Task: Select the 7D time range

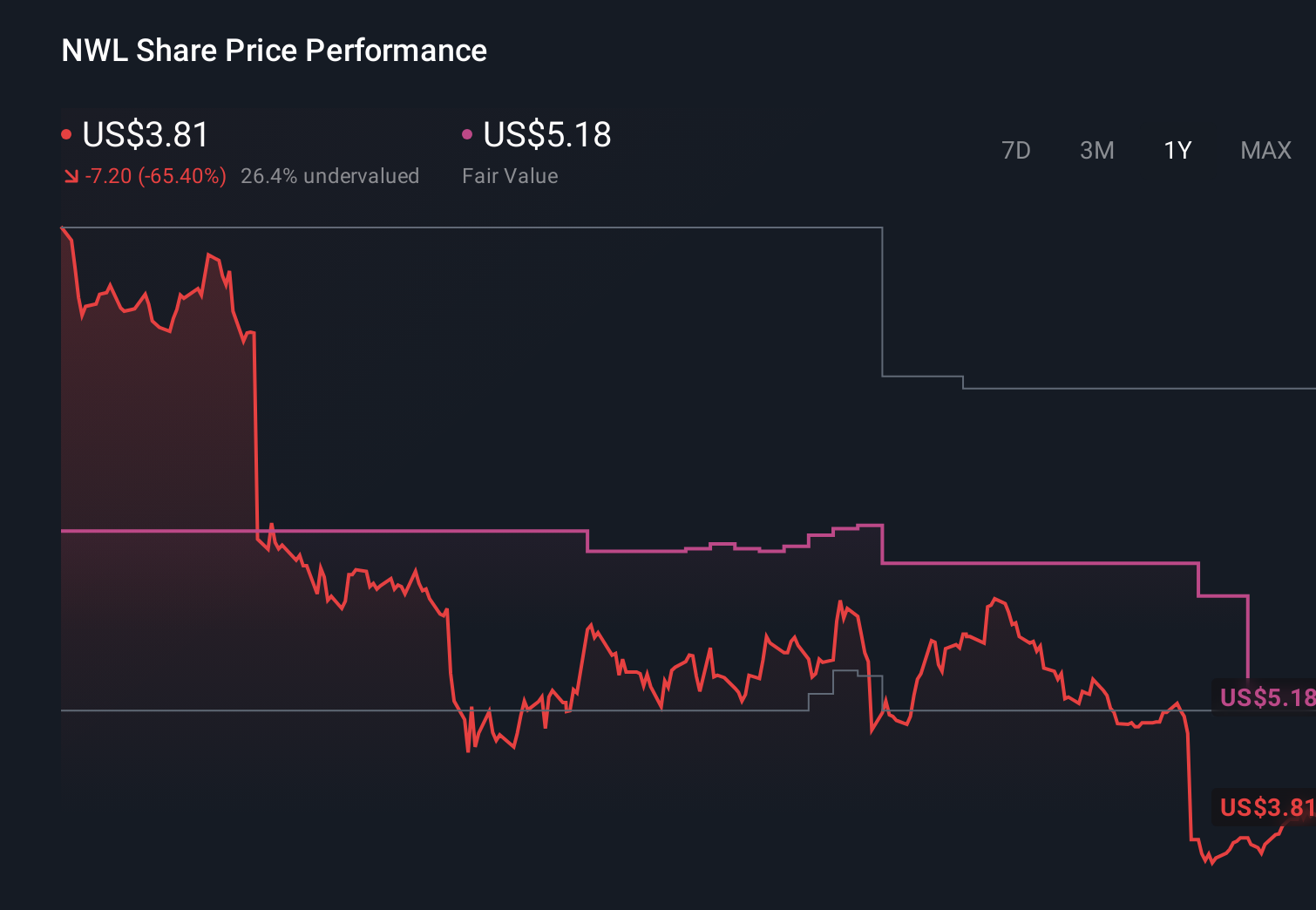Action: [1016, 150]
